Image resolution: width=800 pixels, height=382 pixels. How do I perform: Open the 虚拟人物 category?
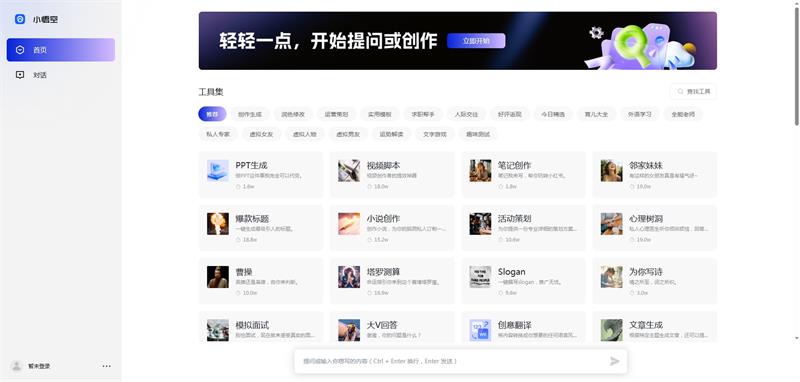305,134
